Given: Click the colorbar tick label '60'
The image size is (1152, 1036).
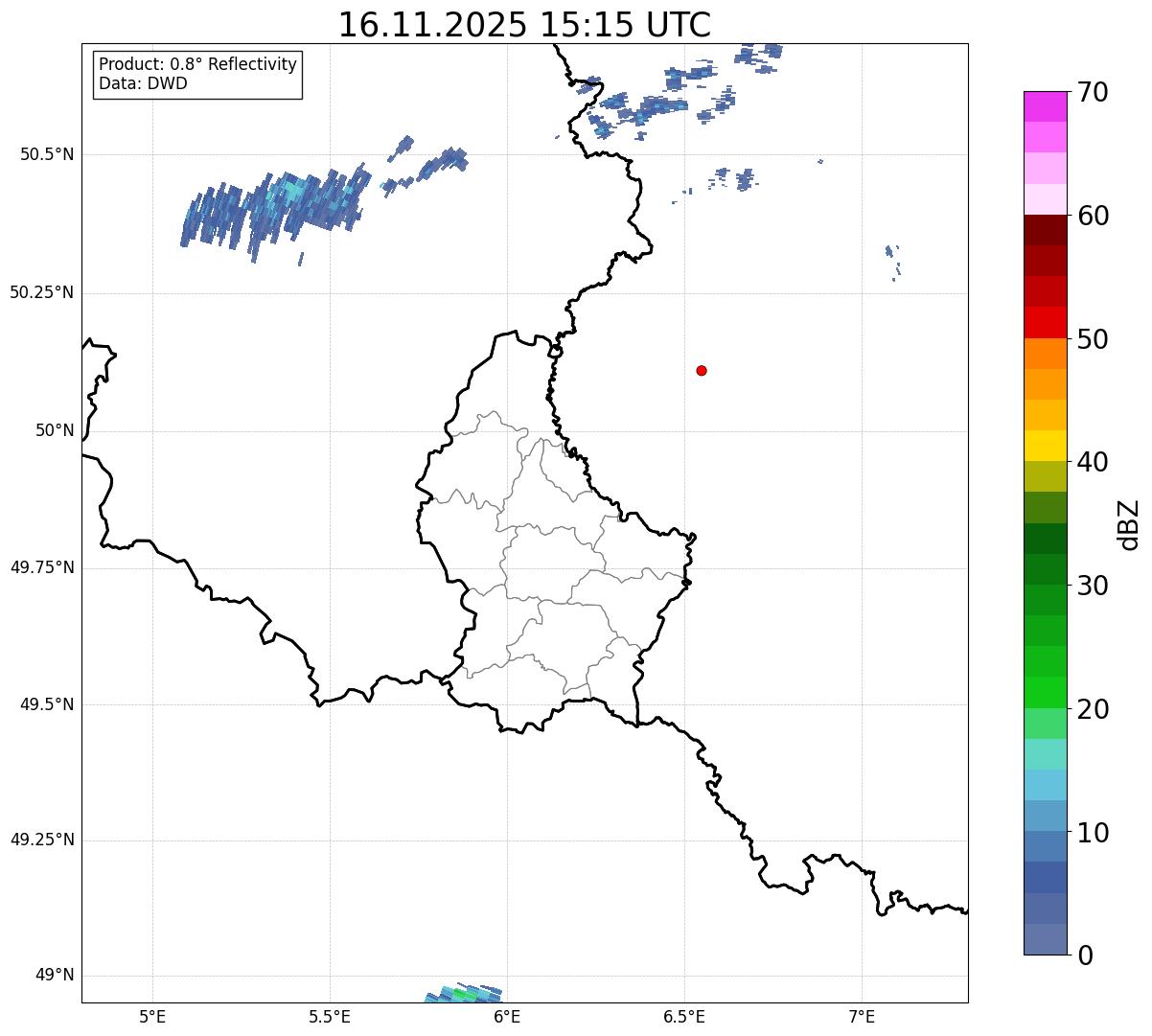Looking at the screenshot, I should click(1093, 216).
